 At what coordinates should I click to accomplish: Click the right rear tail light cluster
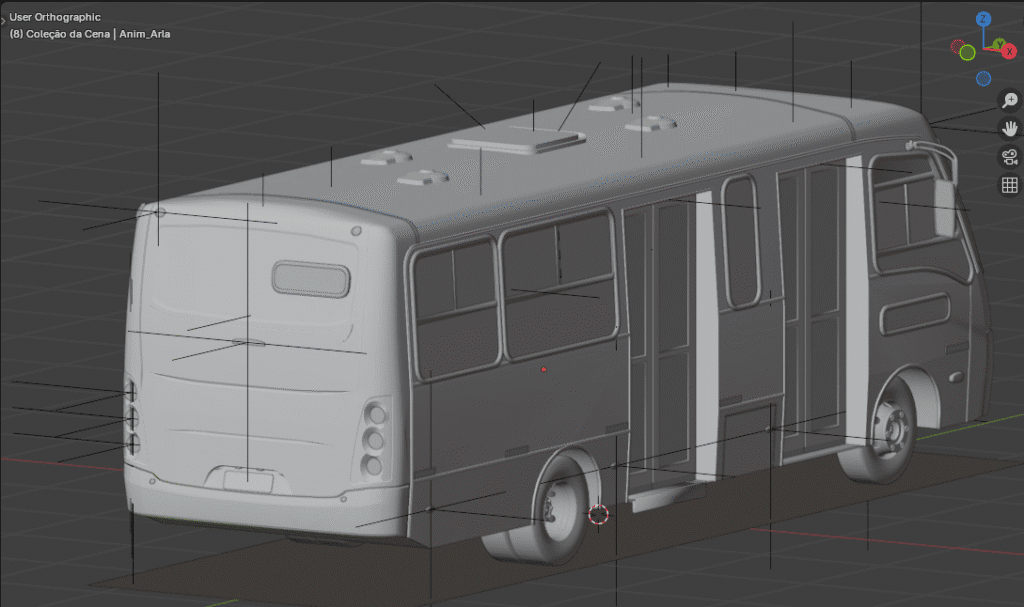pos(374,438)
